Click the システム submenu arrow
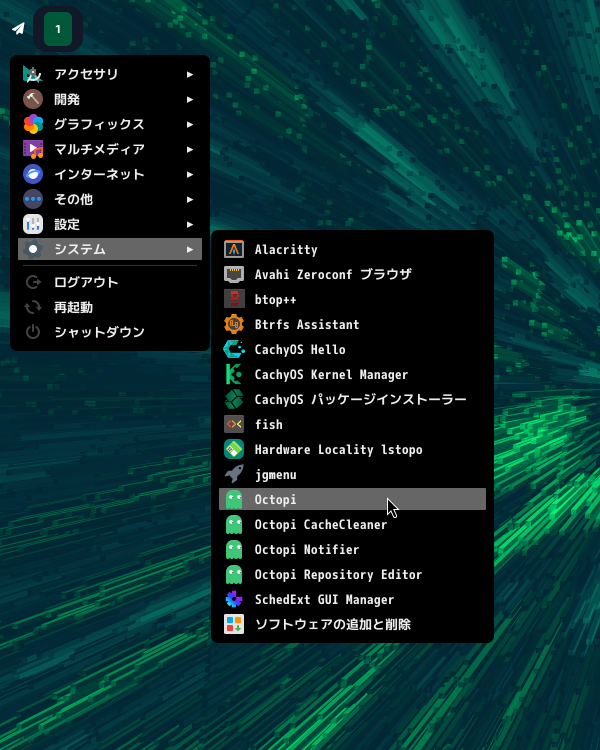The image size is (600, 750). (190, 249)
